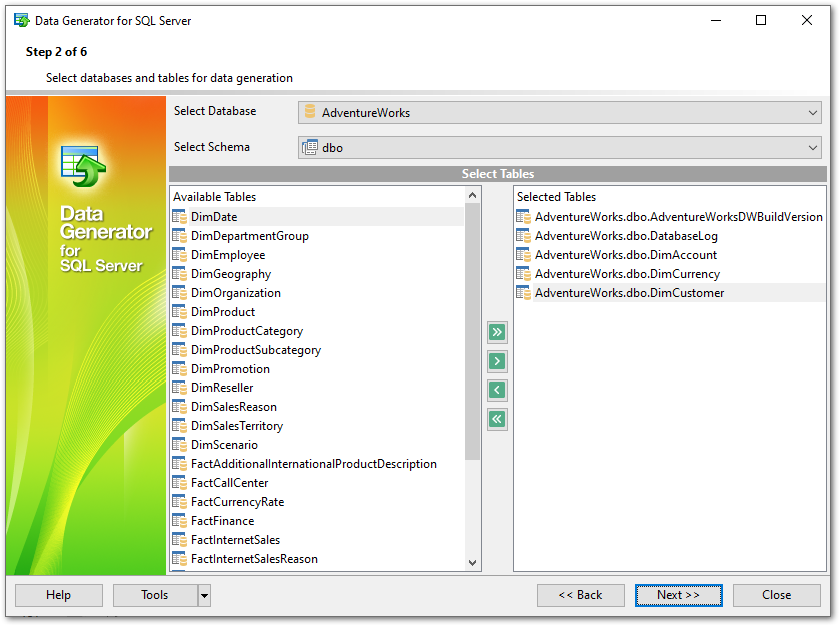840x626 pixels.
Task: Click the add selected table arrow button
Action: tap(497, 361)
